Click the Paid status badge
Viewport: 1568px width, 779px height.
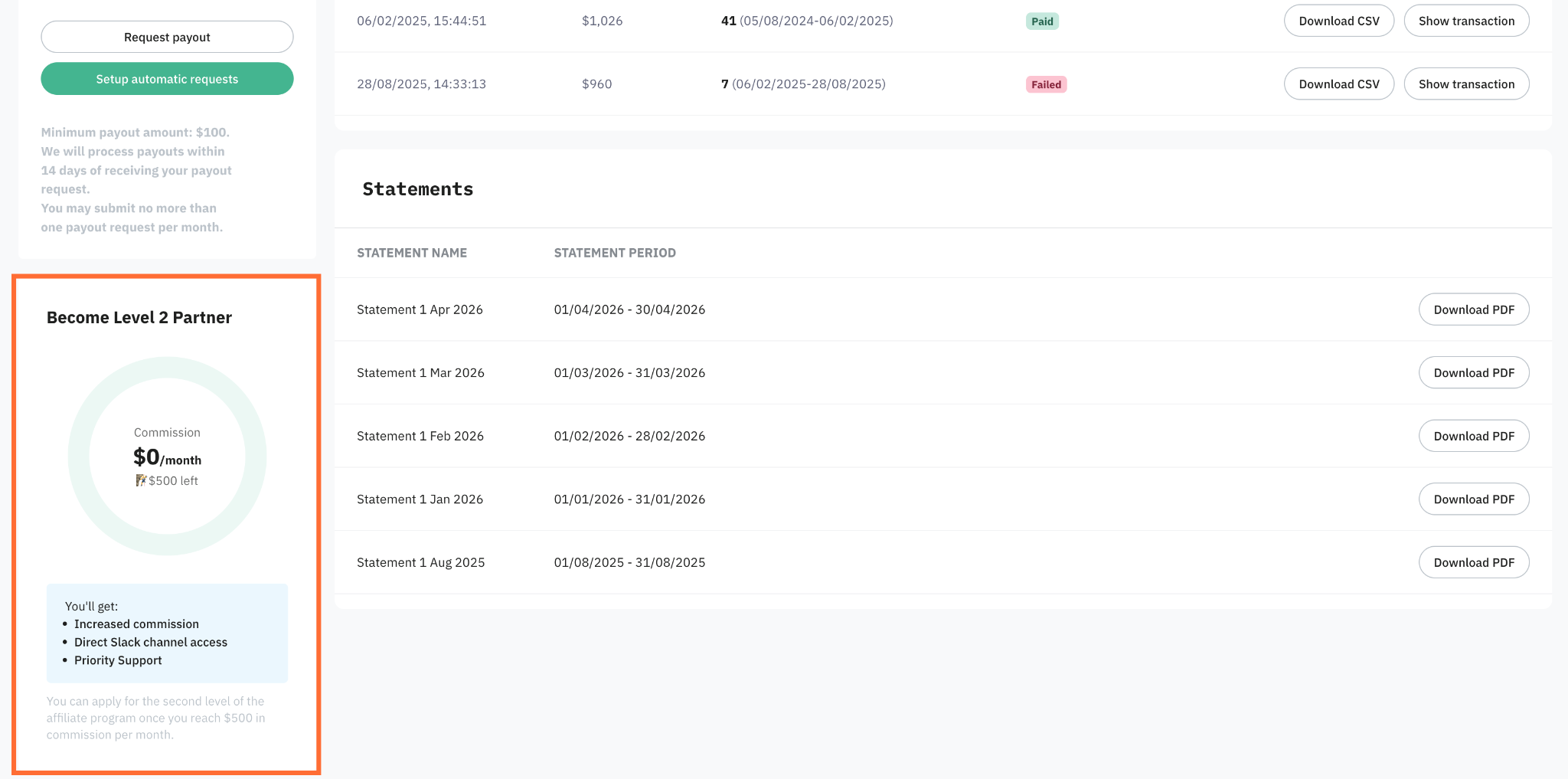pos(1042,21)
